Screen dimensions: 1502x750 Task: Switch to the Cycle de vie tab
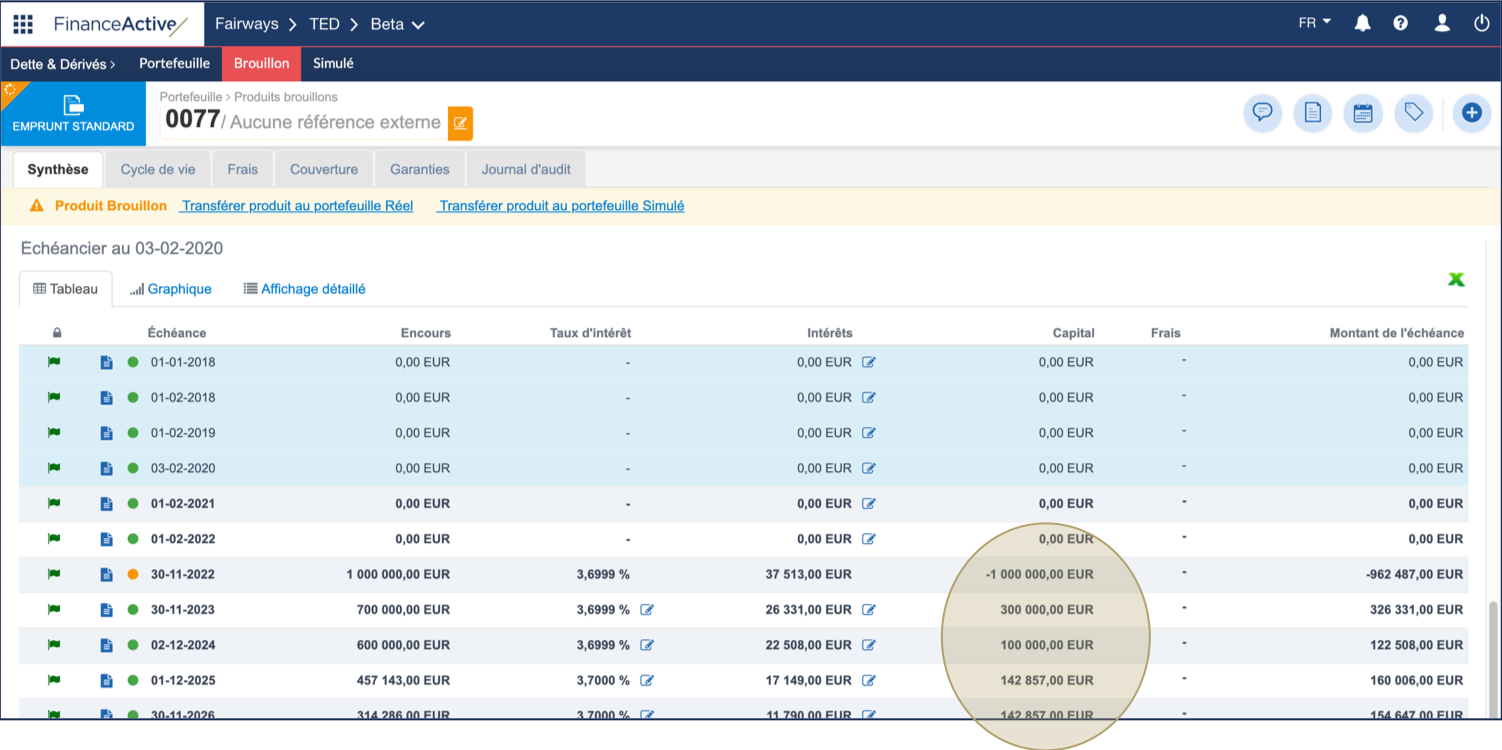(157, 168)
